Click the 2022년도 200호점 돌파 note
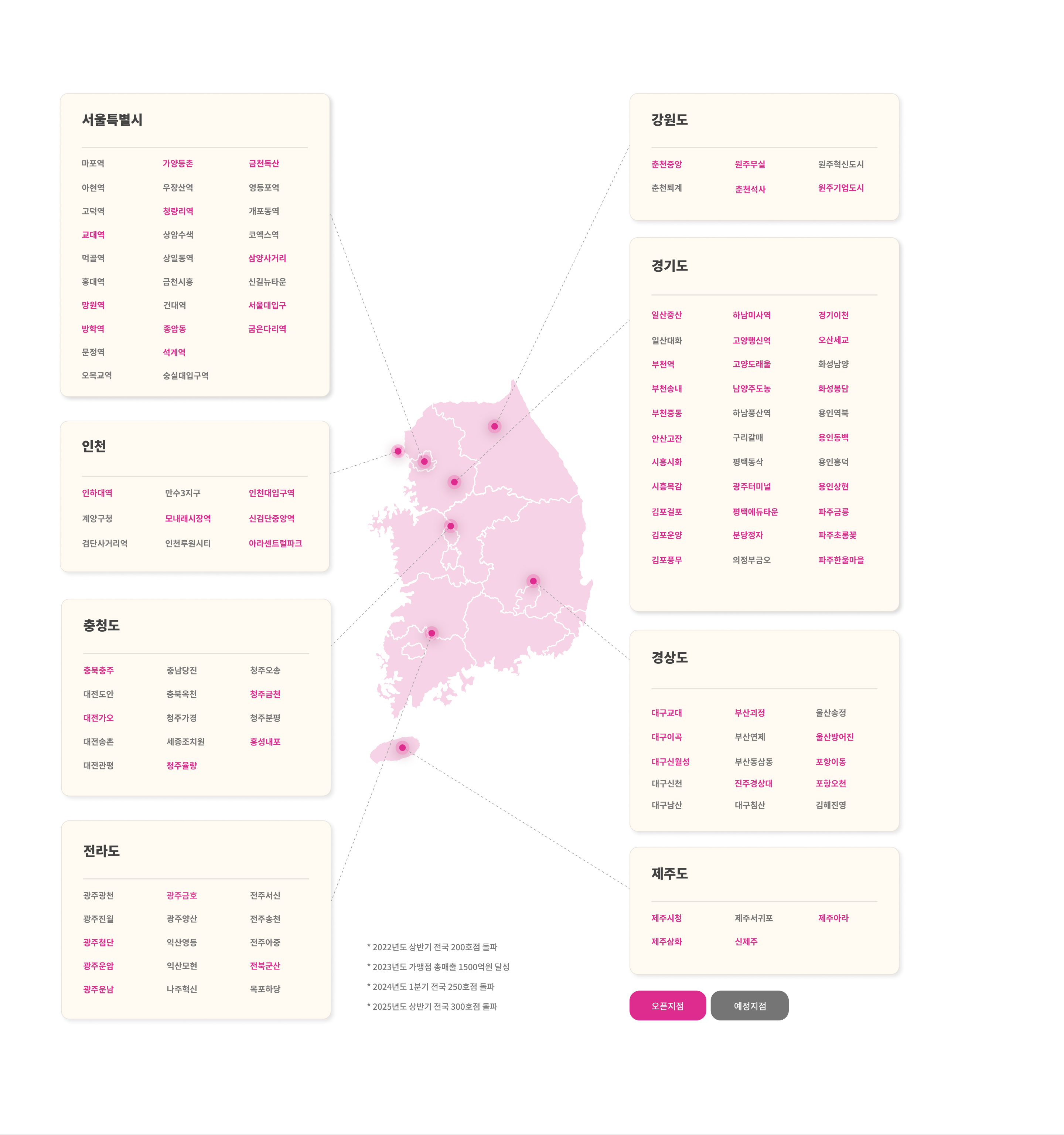Viewport: 1064px width, 1135px height. [x=432, y=947]
